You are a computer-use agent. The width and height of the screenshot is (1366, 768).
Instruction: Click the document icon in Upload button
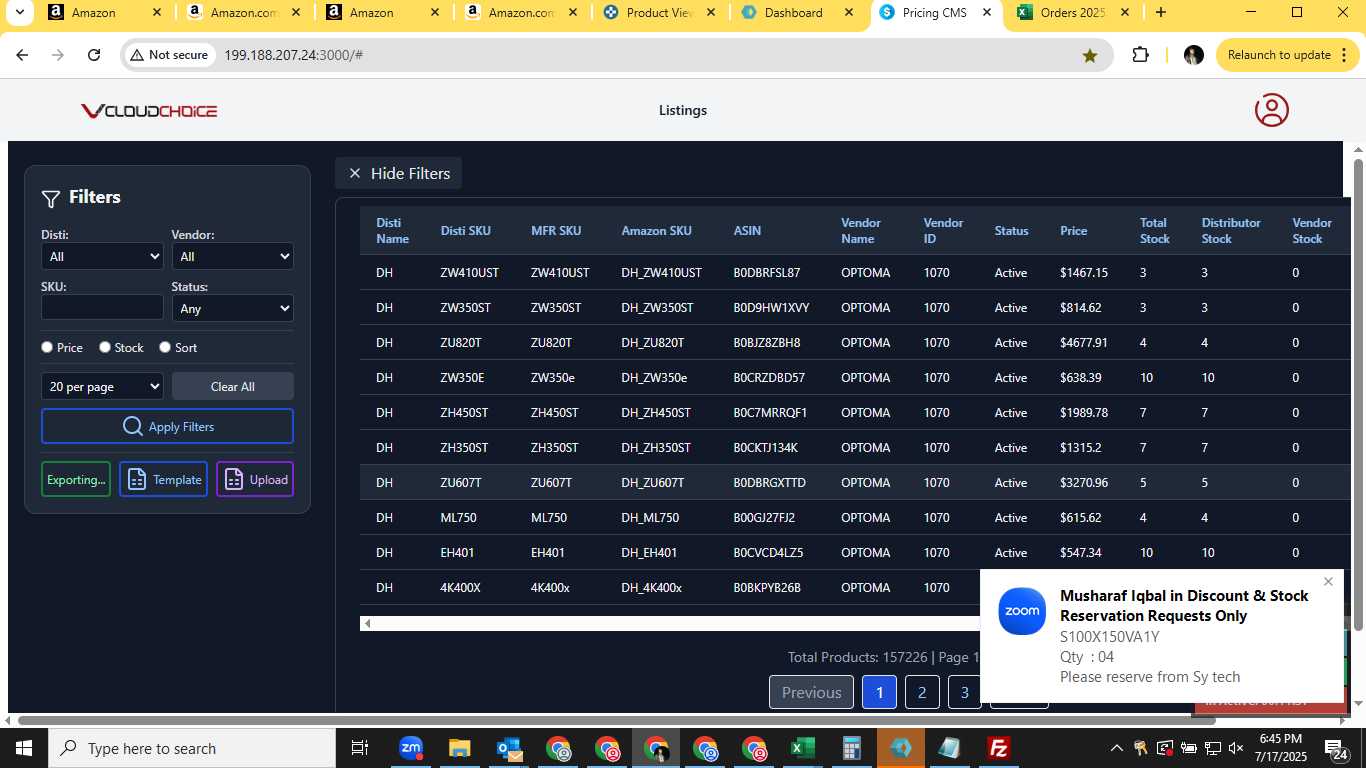click(x=234, y=480)
